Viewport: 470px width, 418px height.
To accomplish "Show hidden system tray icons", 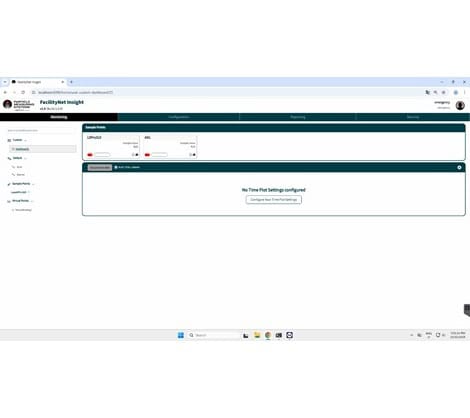I will click(x=411, y=335).
